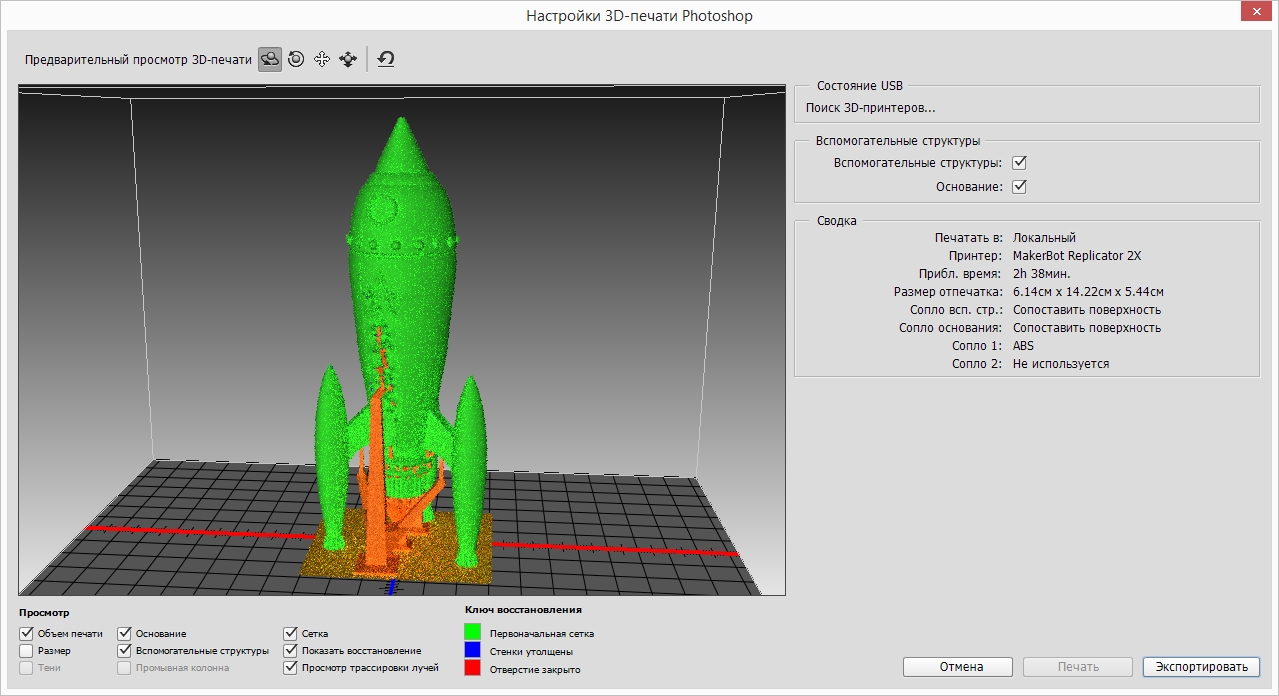Image resolution: width=1279 pixels, height=696 pixels.
Task: Select the slide 3D camera tool
Action: [348, 60]
